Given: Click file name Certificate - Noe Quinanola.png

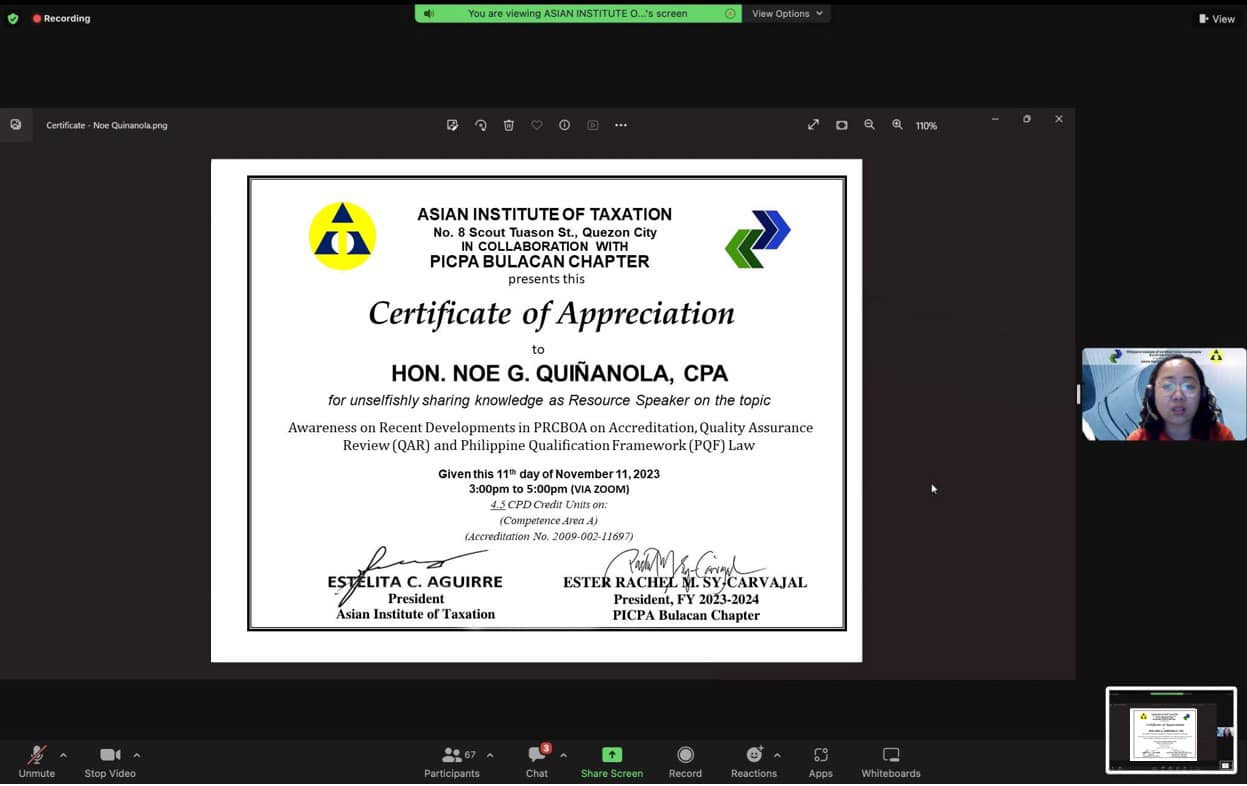Looking at the screenshot, I should 107,126.
